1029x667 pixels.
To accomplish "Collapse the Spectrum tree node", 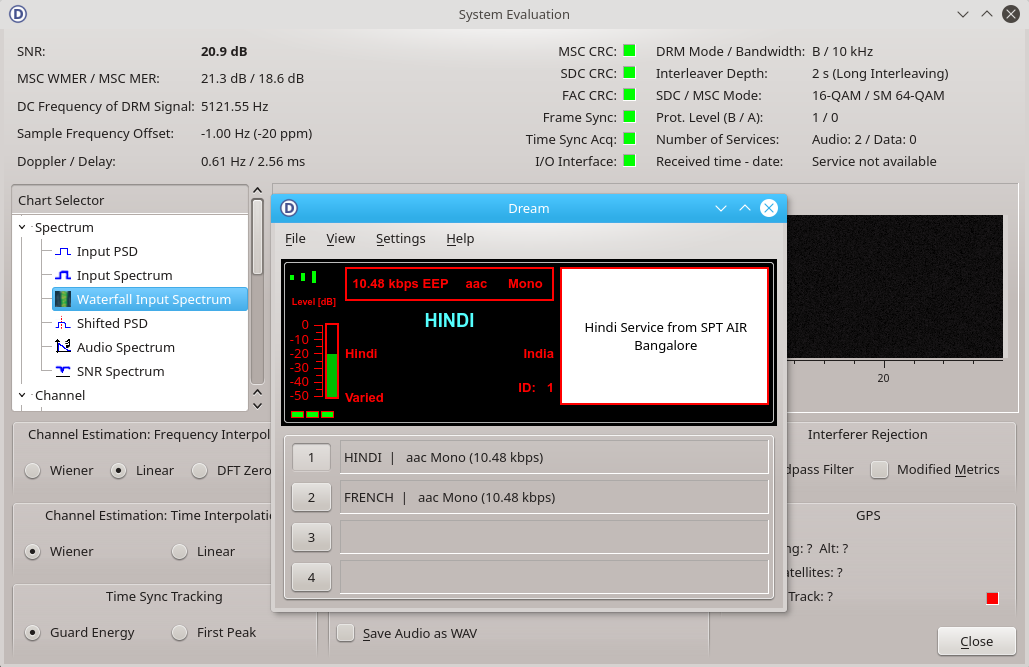I will 22,227.
